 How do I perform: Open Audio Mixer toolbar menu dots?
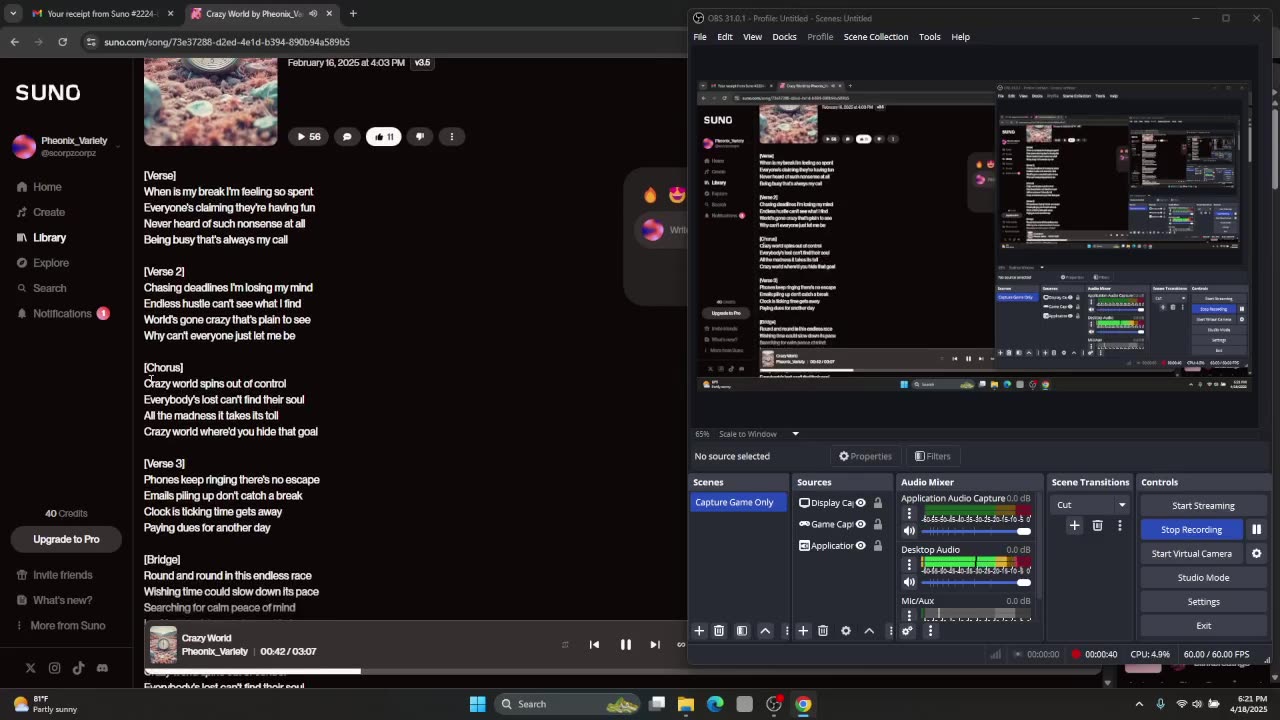pyautogui.click(x=930, y=631)
